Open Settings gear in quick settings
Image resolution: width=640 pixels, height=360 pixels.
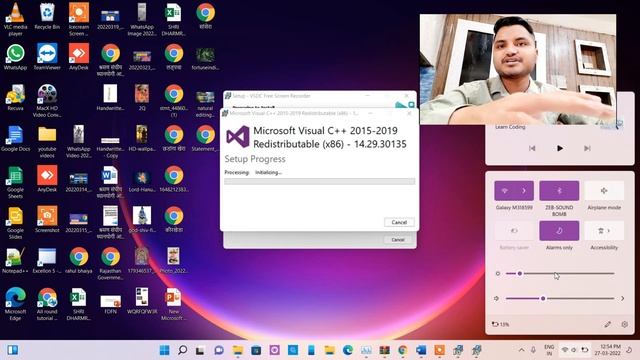pyautogui.click(x=624, y=324)
